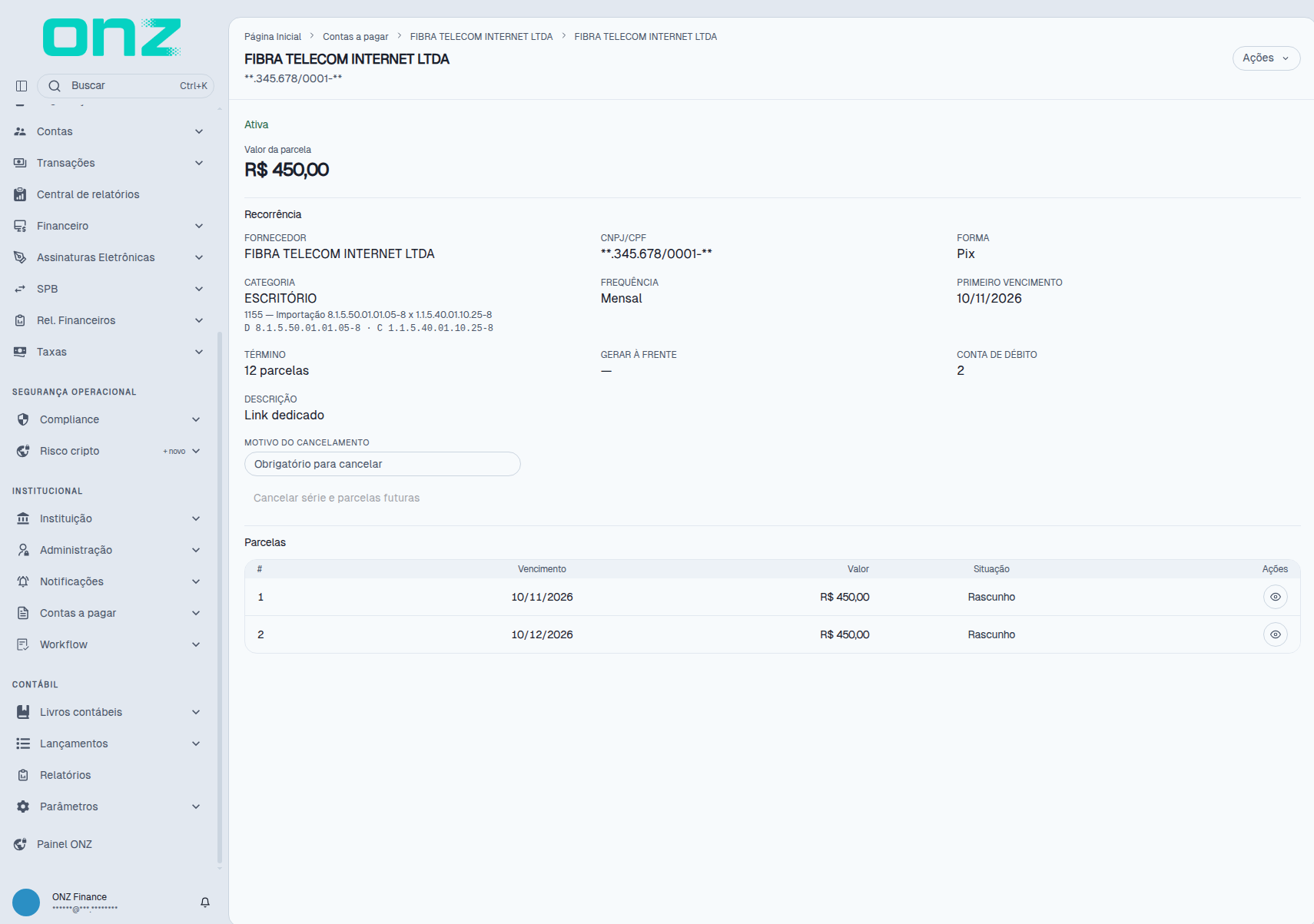The height and width of the screenshot is (924, 1314).
Task: Click the Transações icon
Action: pos(20,163)
